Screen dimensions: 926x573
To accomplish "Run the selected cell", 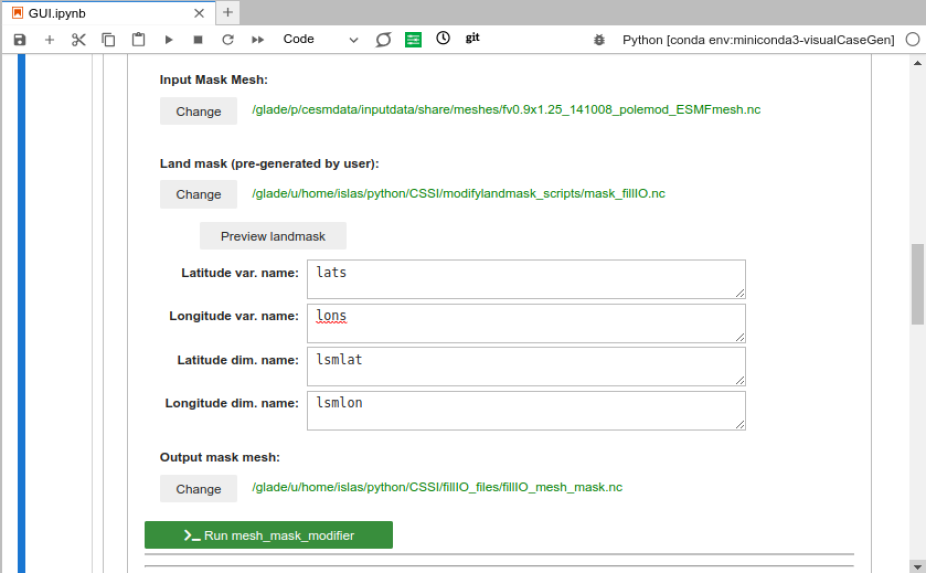I will point(169,40).
